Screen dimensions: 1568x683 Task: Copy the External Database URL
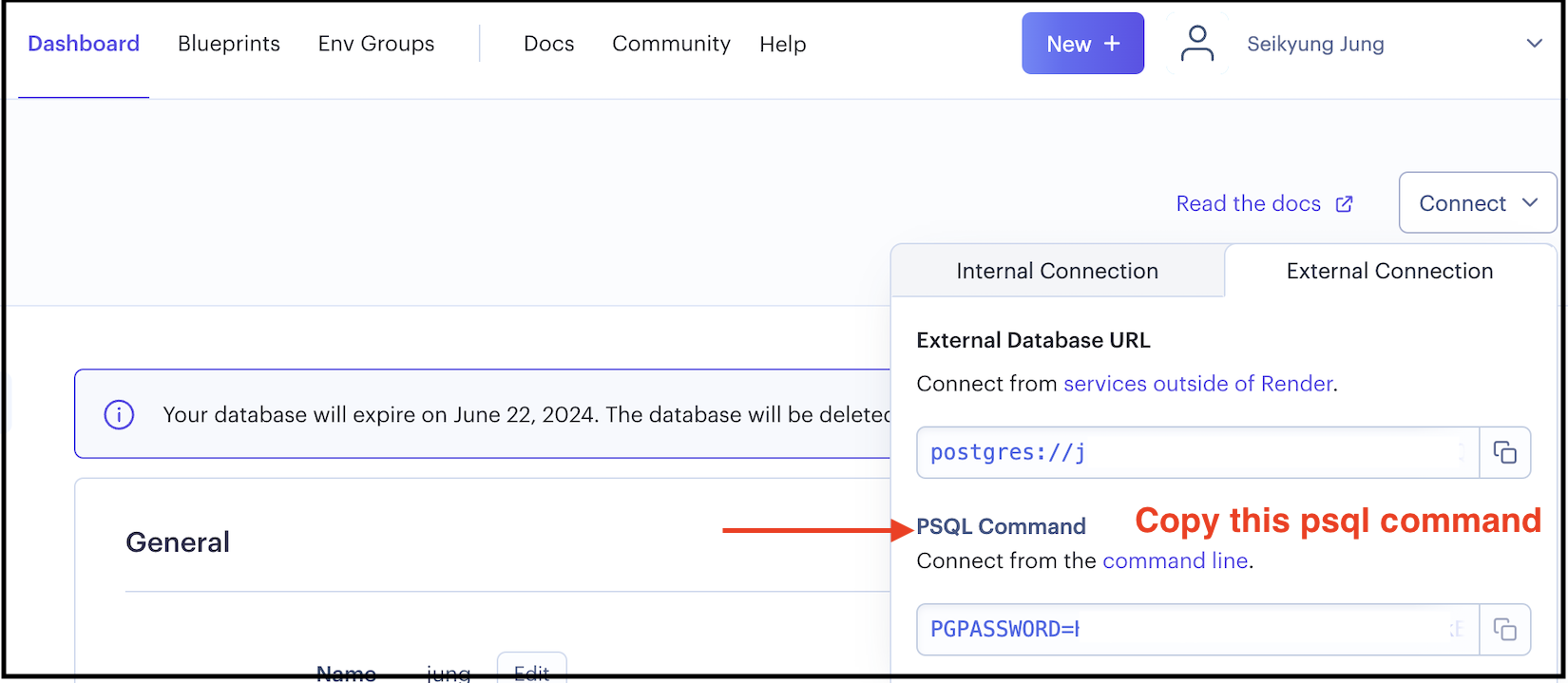pos(1504,453)
